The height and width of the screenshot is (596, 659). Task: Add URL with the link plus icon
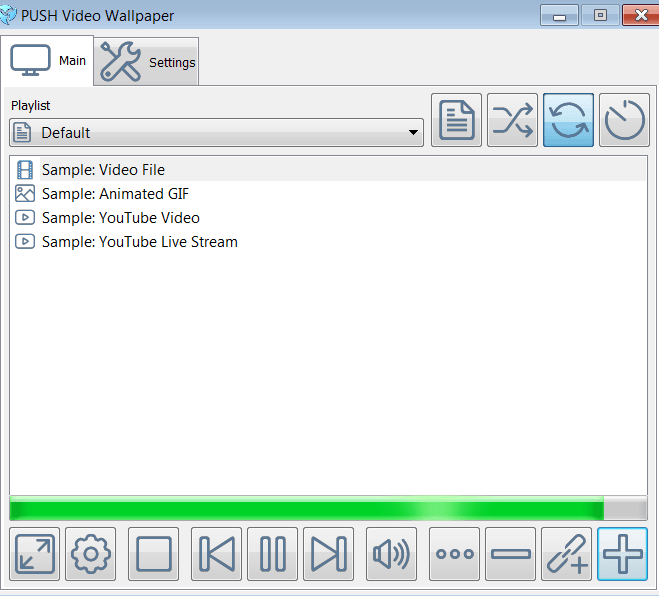tap(566, 554)
